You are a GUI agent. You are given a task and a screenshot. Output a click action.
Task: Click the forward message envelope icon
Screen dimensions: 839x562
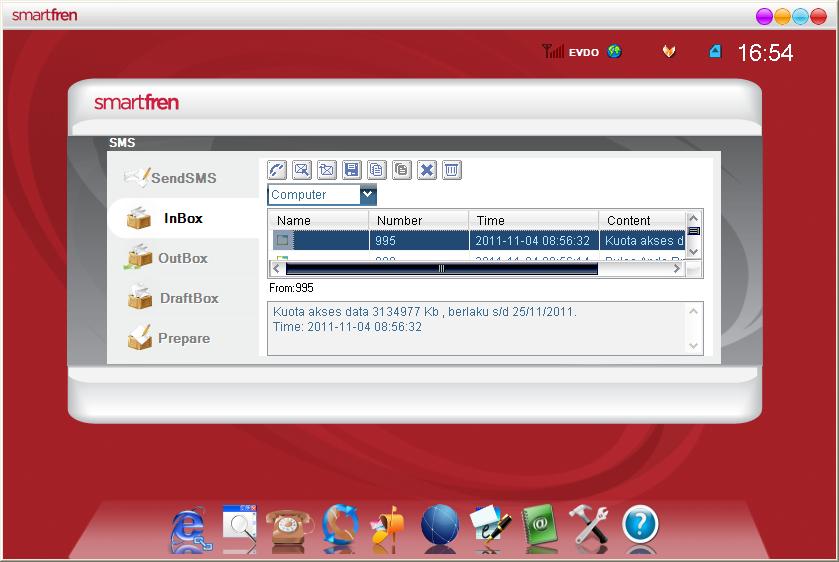tap(326, 170)
